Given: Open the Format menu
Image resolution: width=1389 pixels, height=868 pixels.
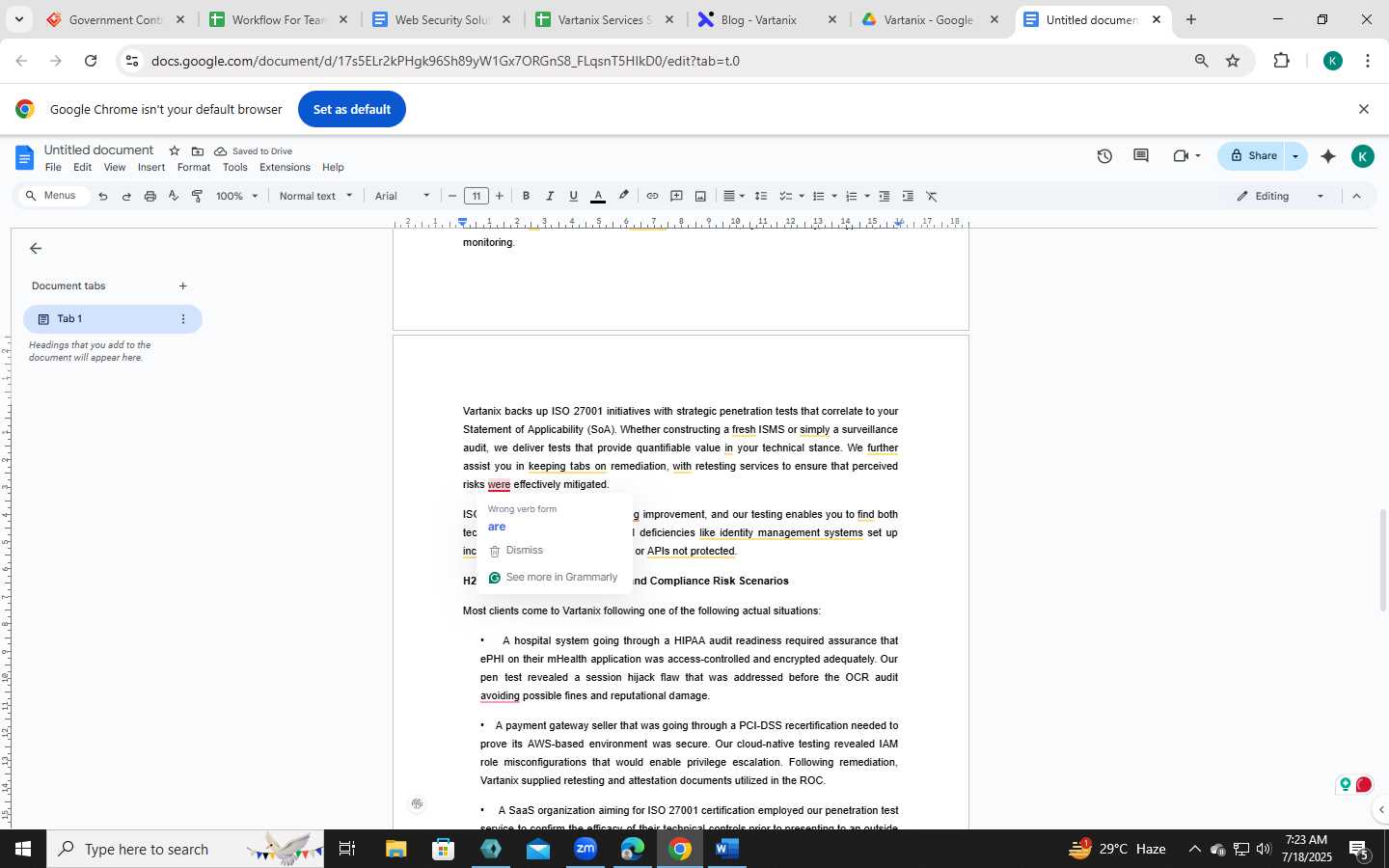Looking at the screenshot, I should 194,168.
